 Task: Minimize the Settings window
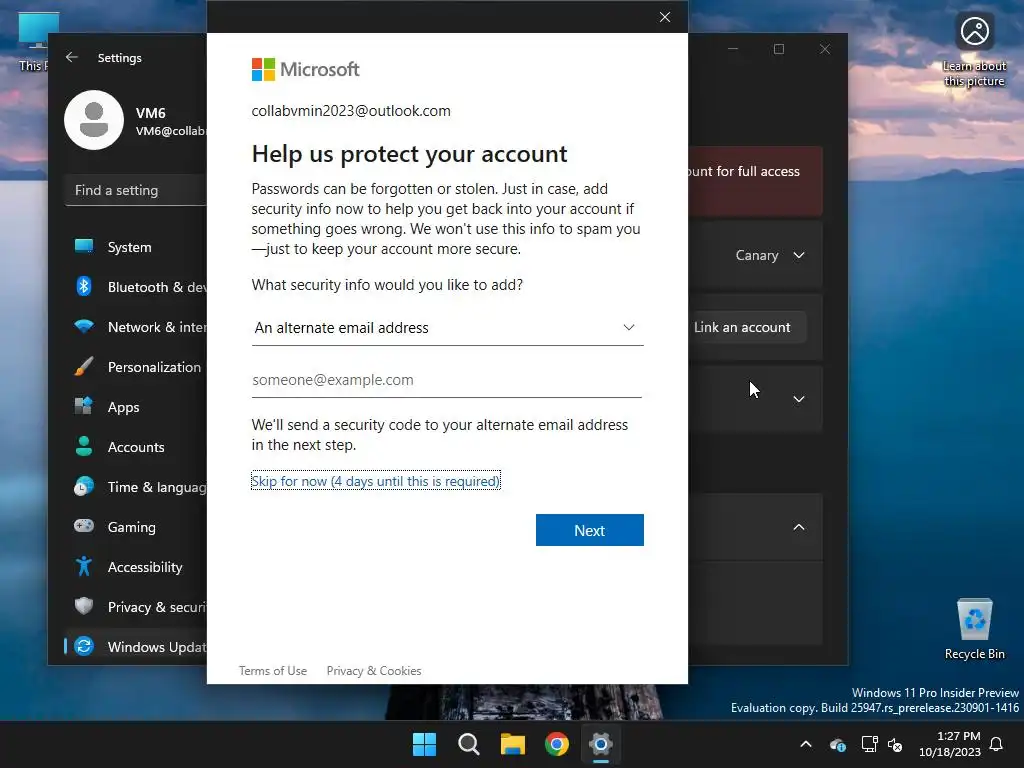tap(733, 49)
